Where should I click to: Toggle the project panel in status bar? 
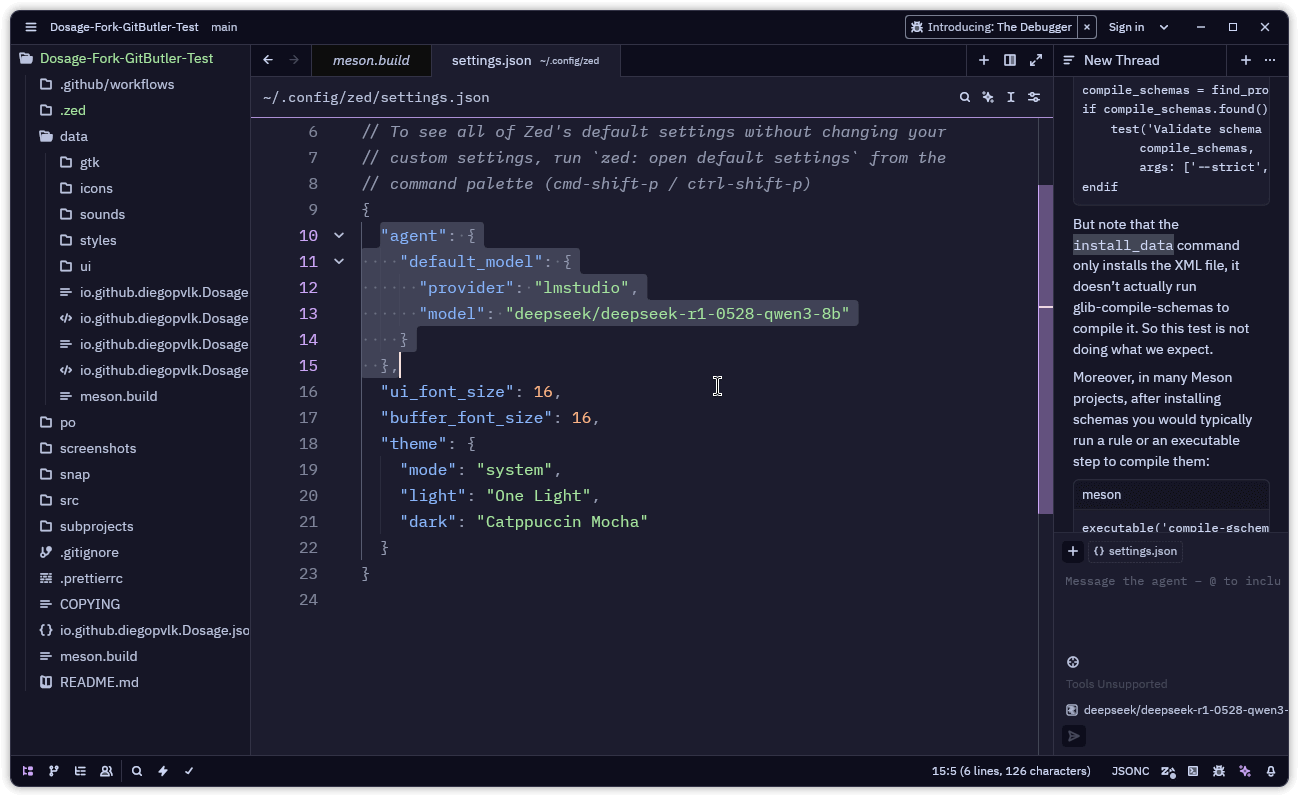tap(28, 771)
